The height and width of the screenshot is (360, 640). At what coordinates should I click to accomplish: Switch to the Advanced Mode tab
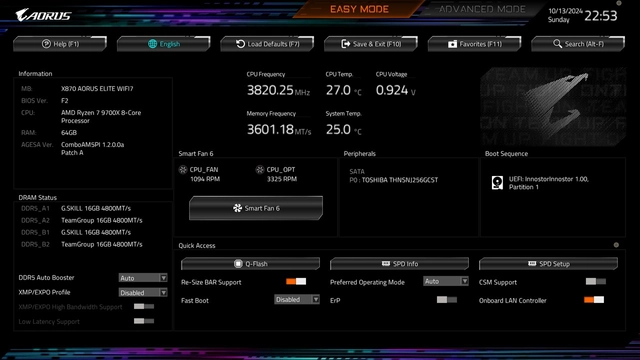pos(482,9)
